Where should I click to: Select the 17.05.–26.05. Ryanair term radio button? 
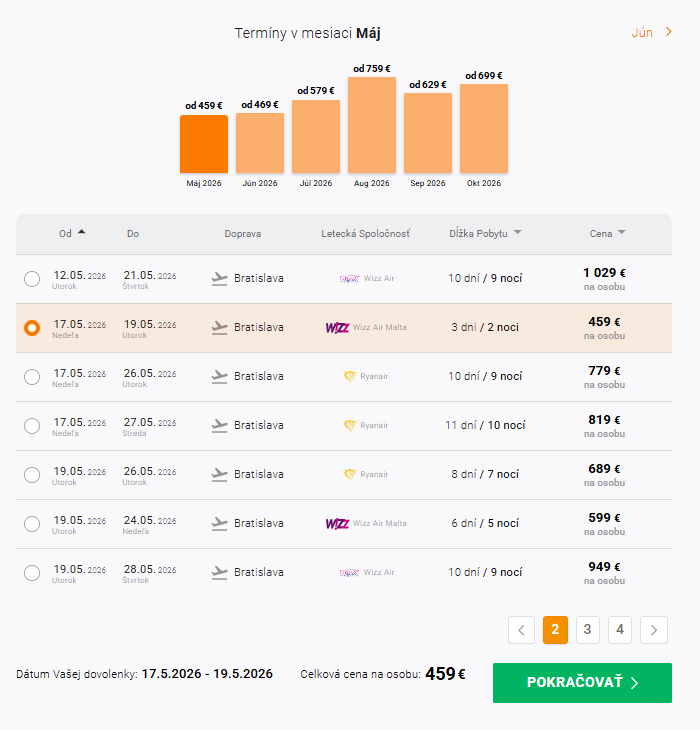point(32,377)
